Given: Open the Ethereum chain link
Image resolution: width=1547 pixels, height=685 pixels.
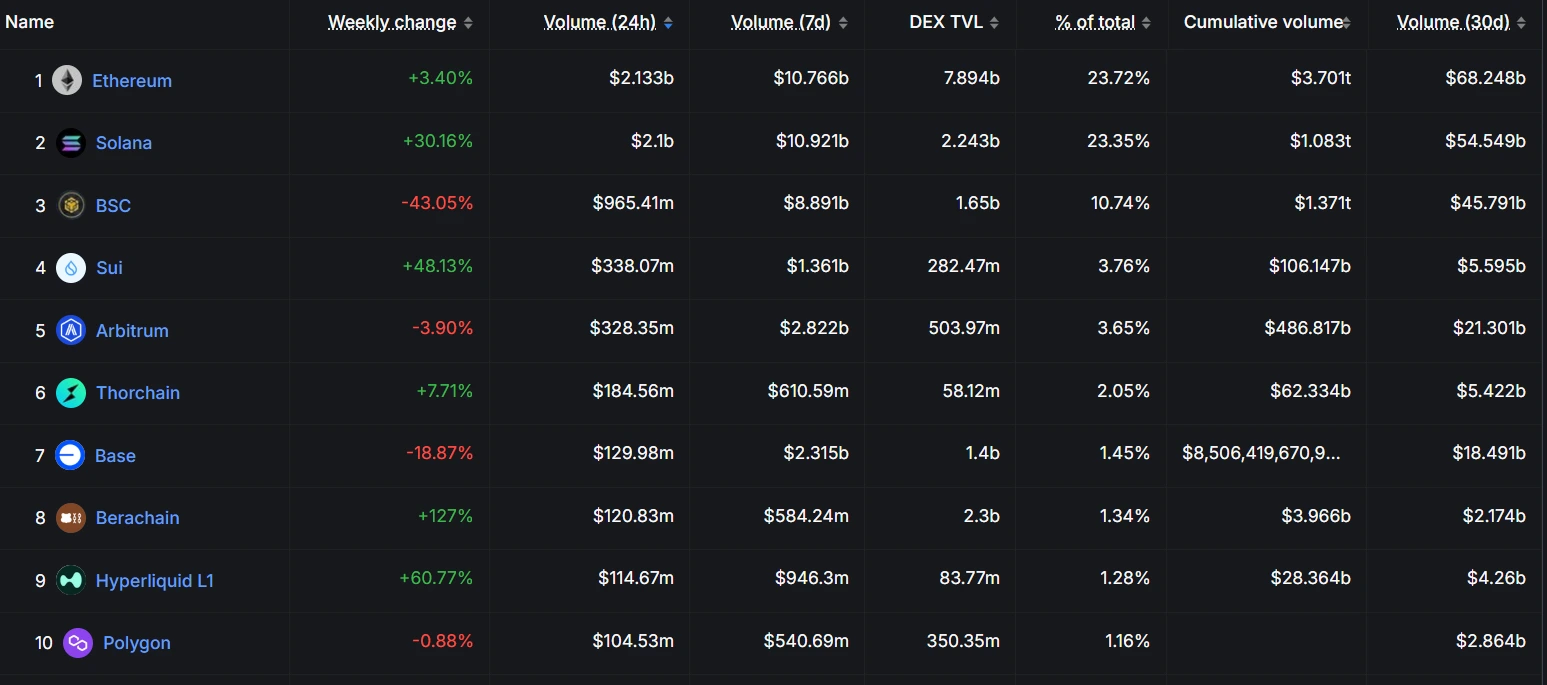Looking at the screenshot, I should (x=132, y=81).
